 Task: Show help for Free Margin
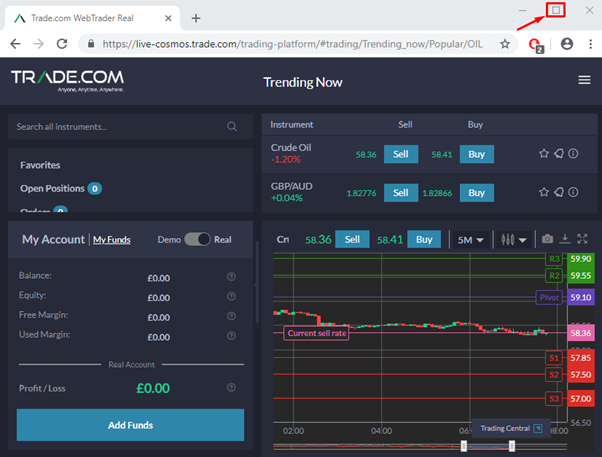tap(231, 316)
